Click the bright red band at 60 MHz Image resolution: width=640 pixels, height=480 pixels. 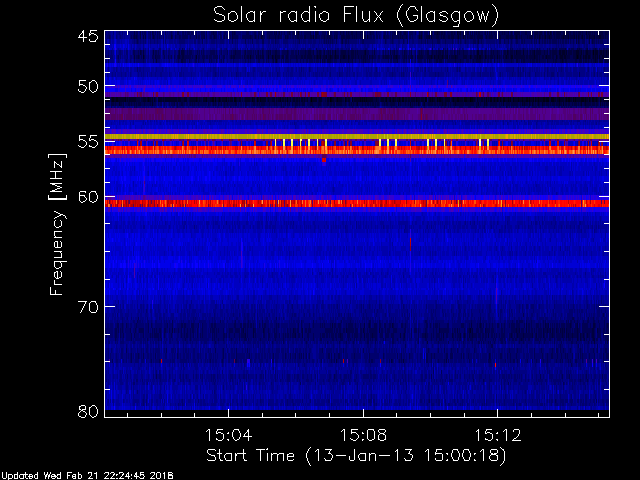pyautogui.click(x=357, y=203)
